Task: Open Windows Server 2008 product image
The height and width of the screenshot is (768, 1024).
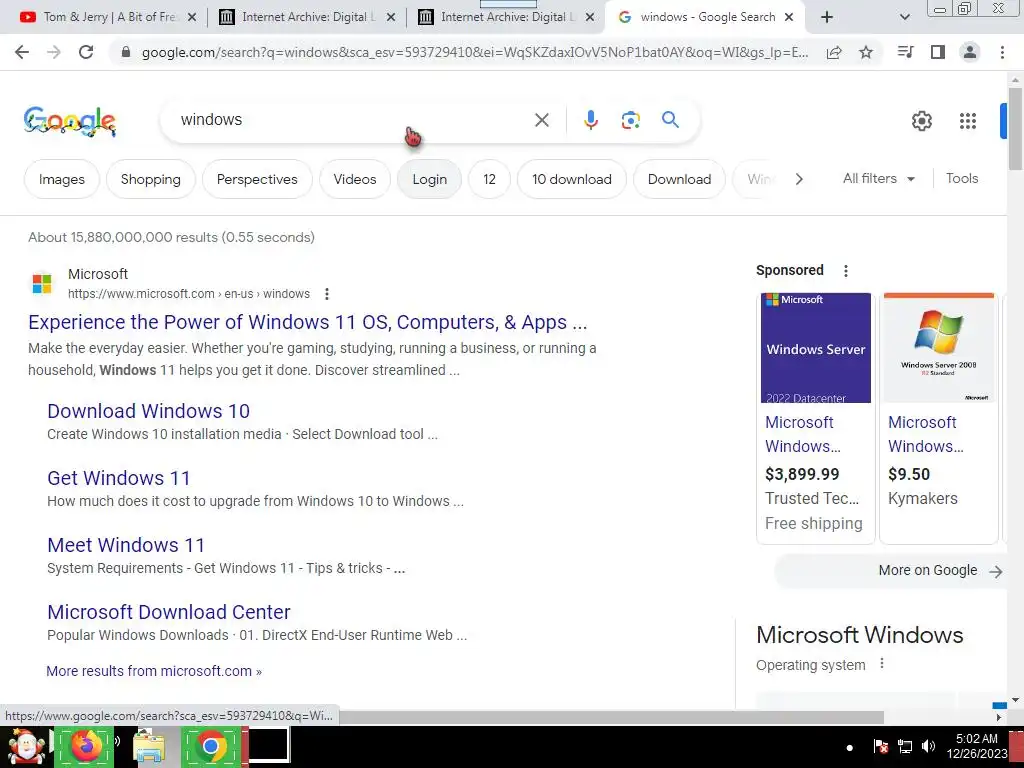Action: pyautogui.click(x=938, y=348)
